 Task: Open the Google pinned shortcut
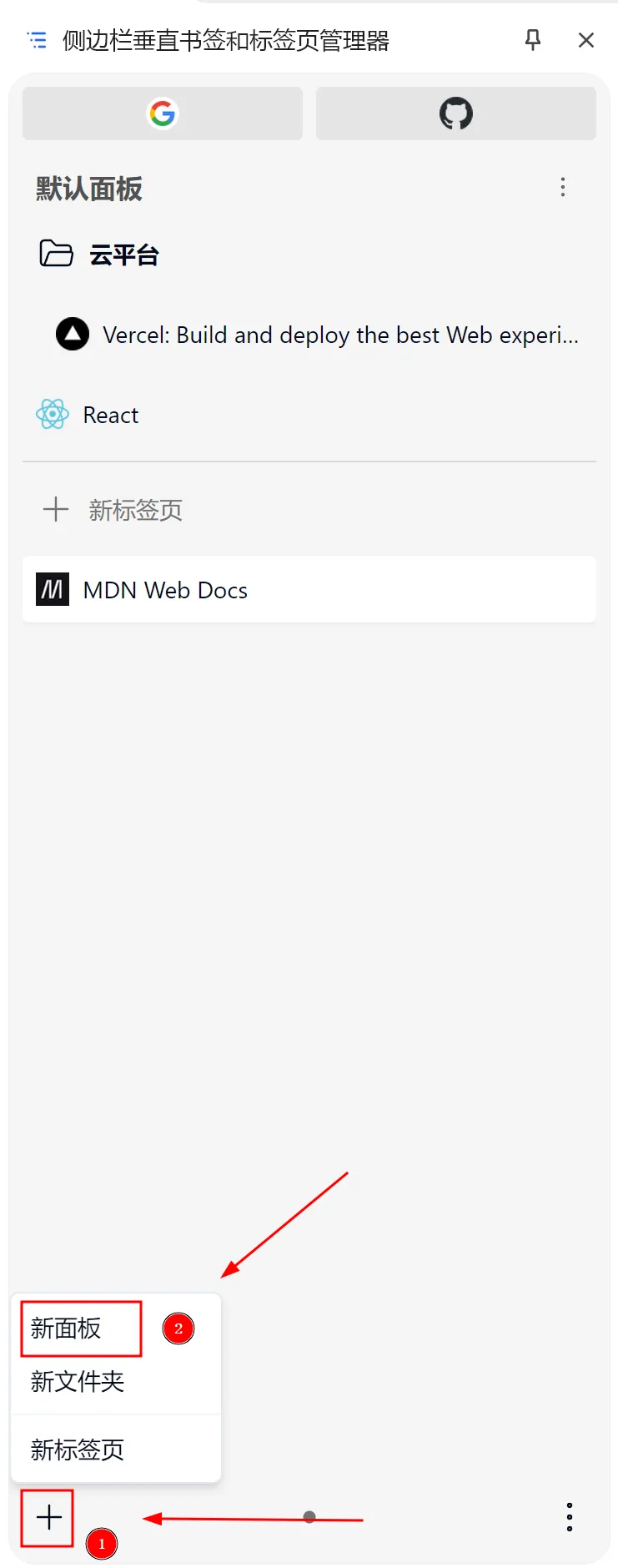click(163, 113)
